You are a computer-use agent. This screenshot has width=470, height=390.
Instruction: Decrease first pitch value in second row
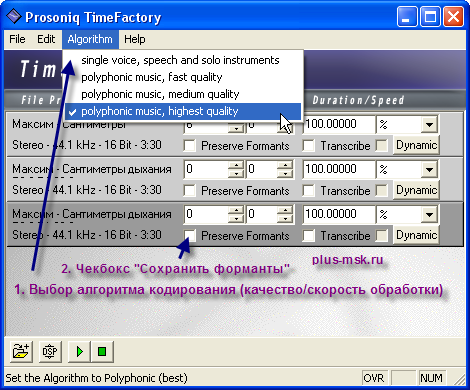[236, 173]
